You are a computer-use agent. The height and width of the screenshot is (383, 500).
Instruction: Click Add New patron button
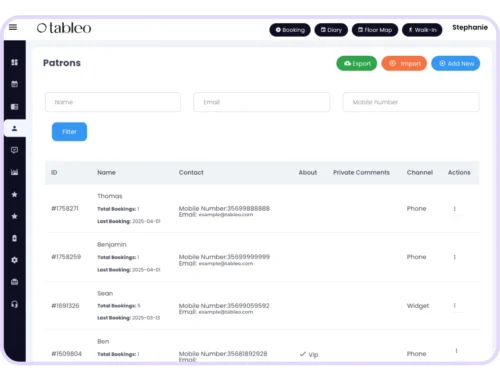click(456, 63)
